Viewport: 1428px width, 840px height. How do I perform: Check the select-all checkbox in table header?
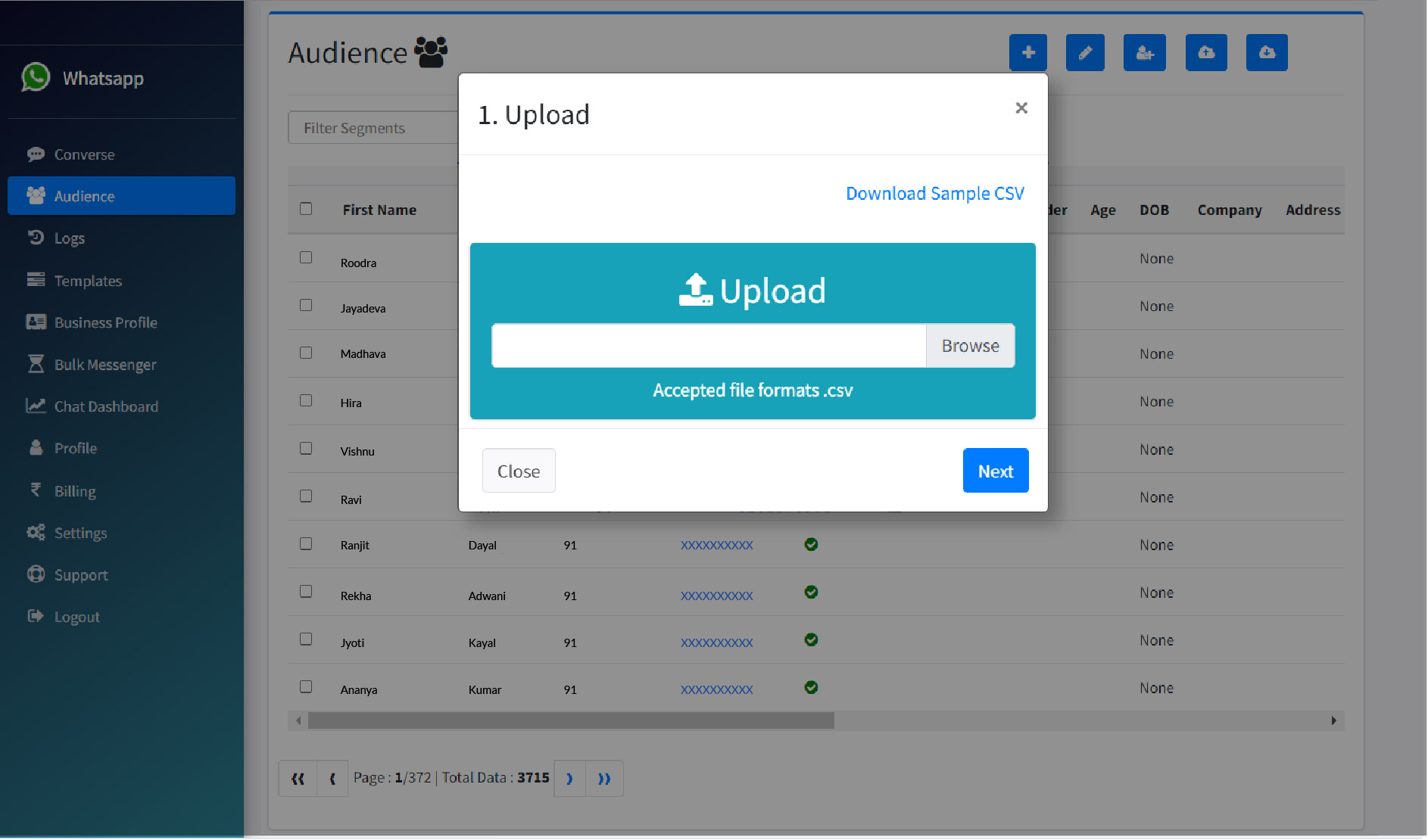coord(306,207)
